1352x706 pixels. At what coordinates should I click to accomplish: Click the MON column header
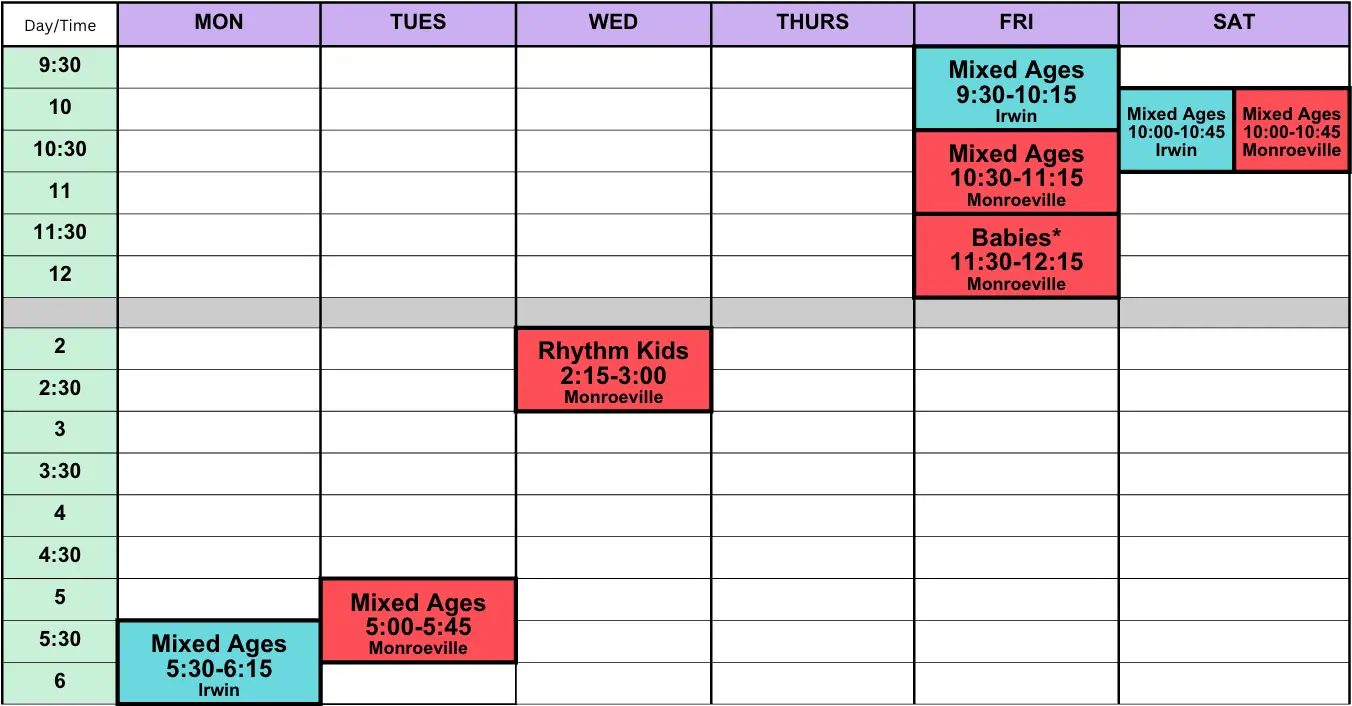pyautogui.click(x=219, y=23)
